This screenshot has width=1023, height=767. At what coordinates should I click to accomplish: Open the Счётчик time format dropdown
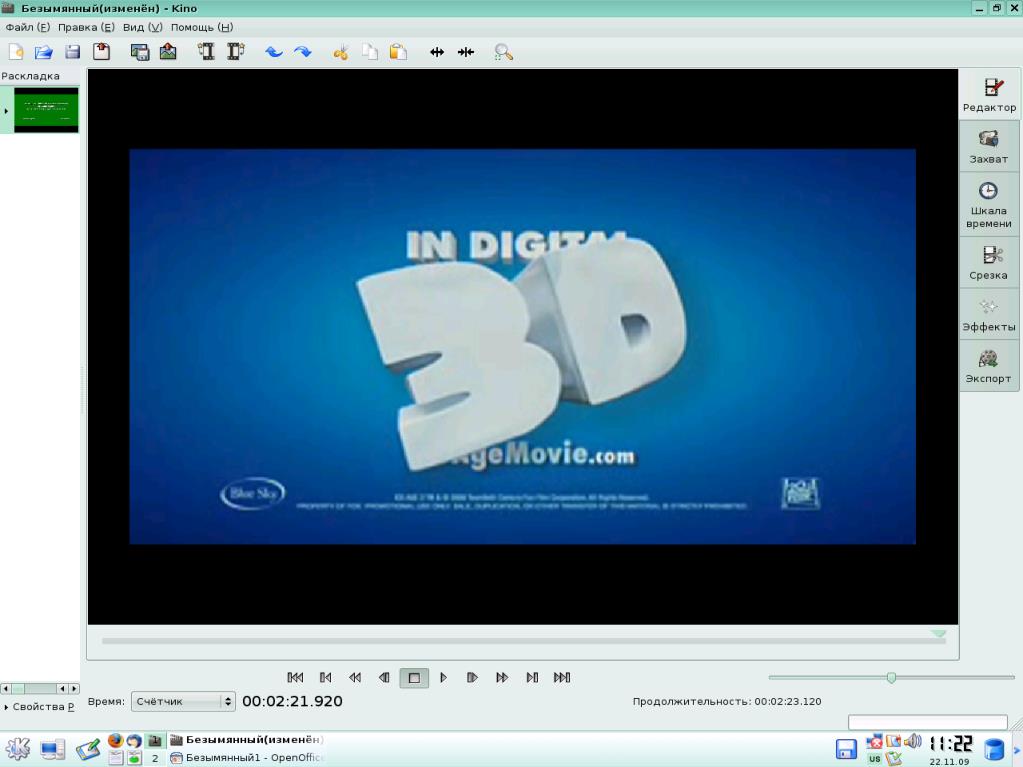[183, 702]
